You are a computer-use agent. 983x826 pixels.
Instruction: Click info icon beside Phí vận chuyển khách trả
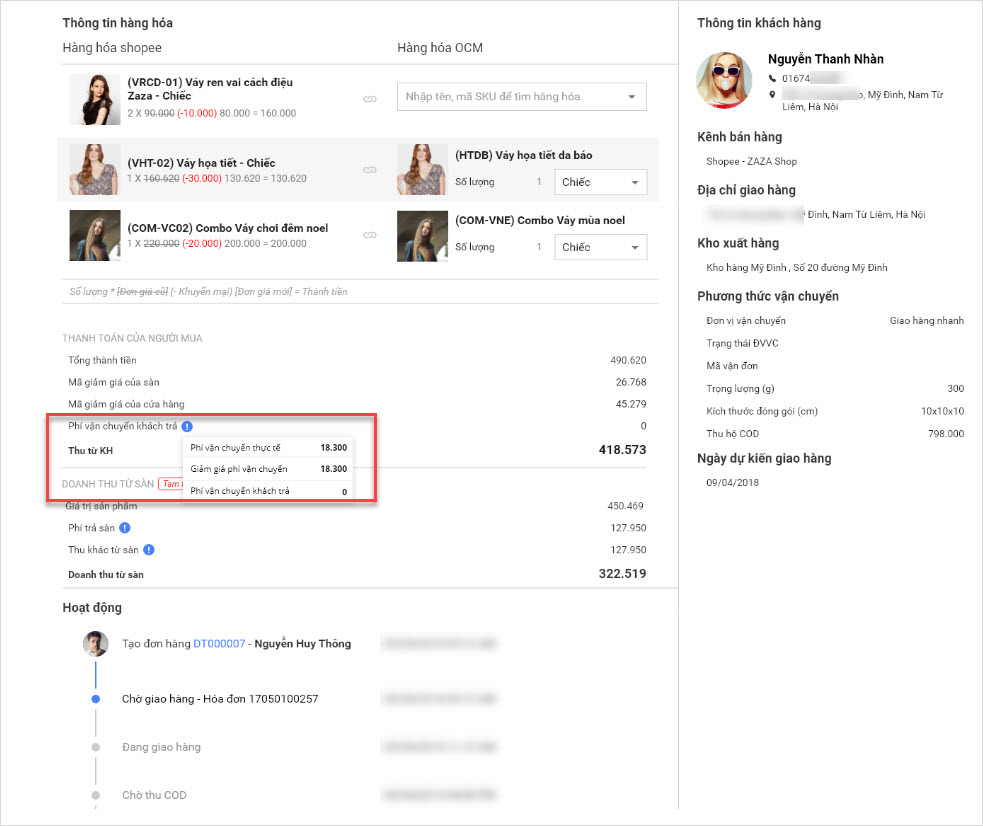[187, 426]
